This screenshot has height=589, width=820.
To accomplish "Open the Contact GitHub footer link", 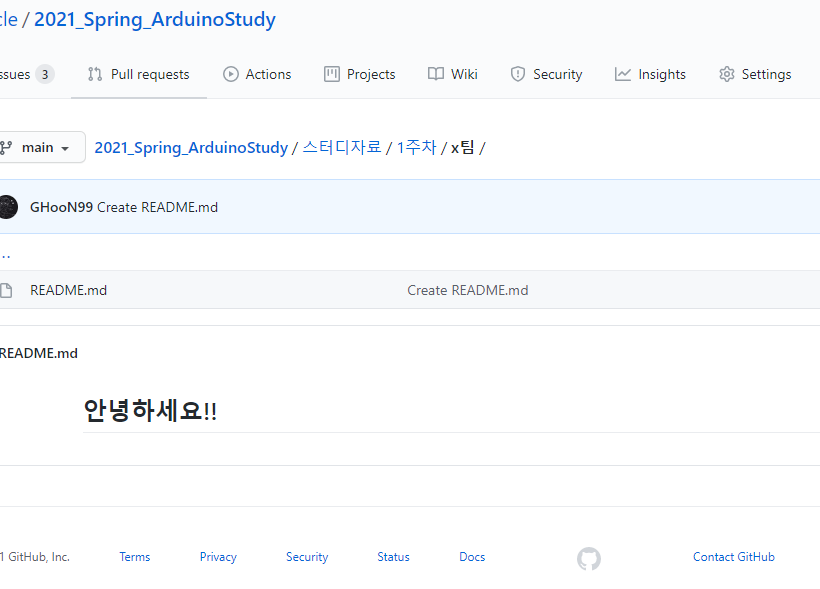I will coord(733,557).
